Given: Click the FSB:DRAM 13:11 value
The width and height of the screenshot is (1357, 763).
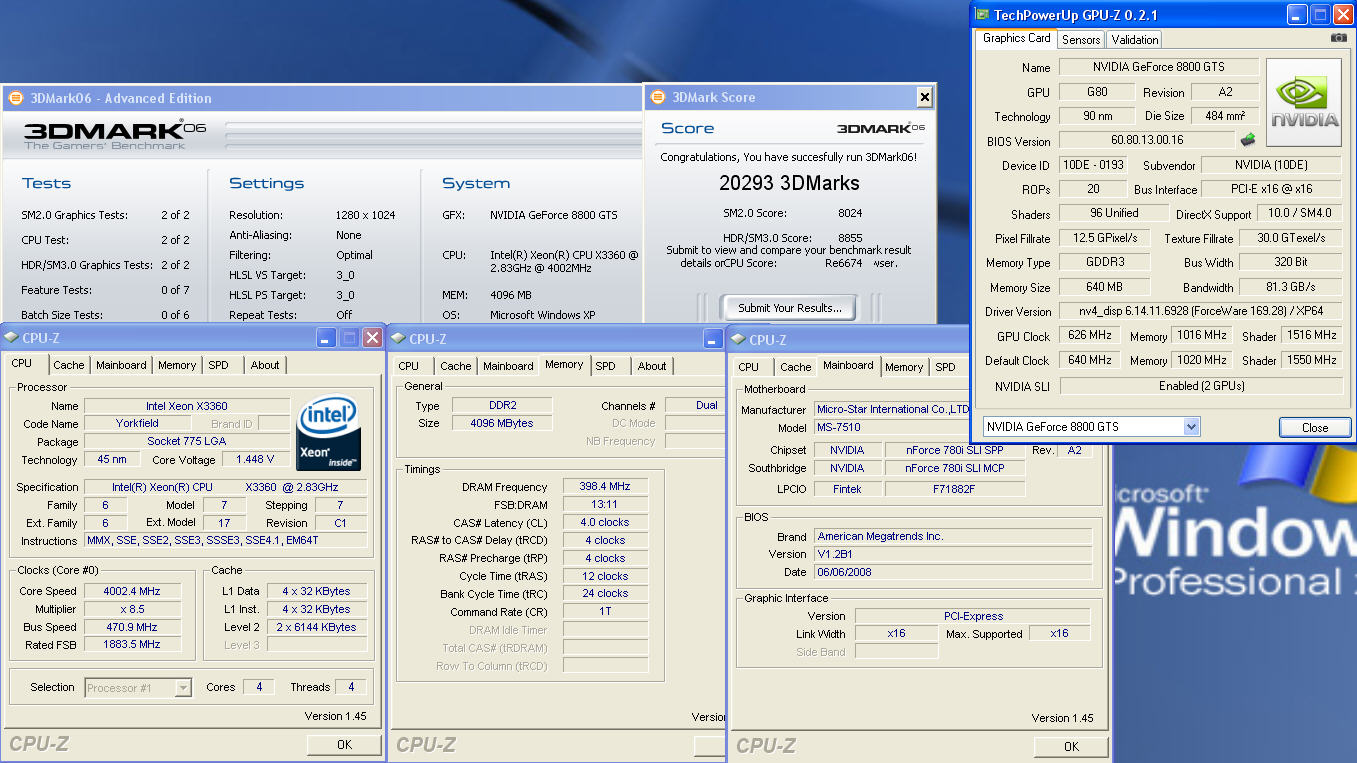Looking at the screenshot, I should tap(605, 504).
